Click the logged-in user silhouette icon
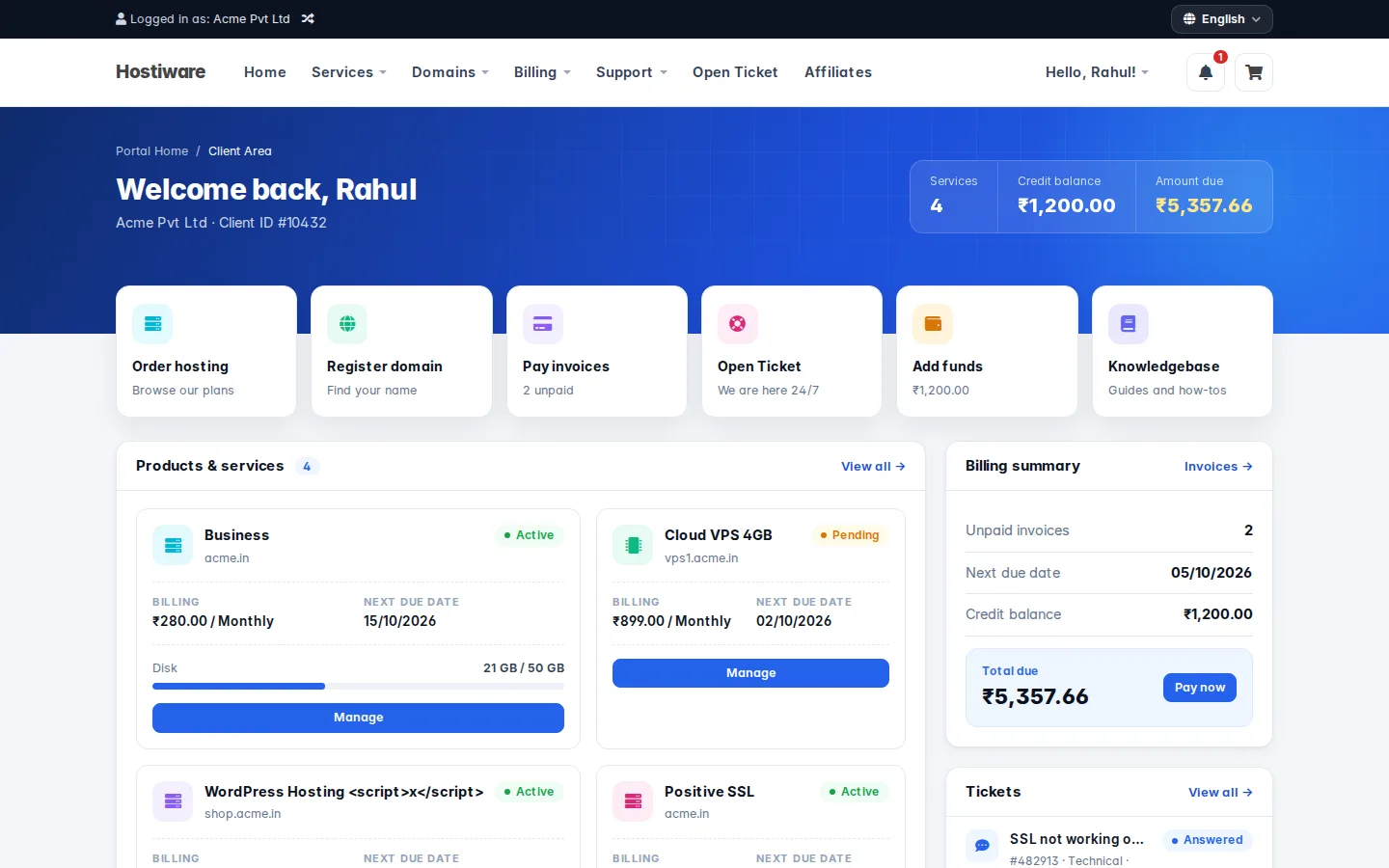The height and width of the screenshot is (868, 1389). click(121, 18)
